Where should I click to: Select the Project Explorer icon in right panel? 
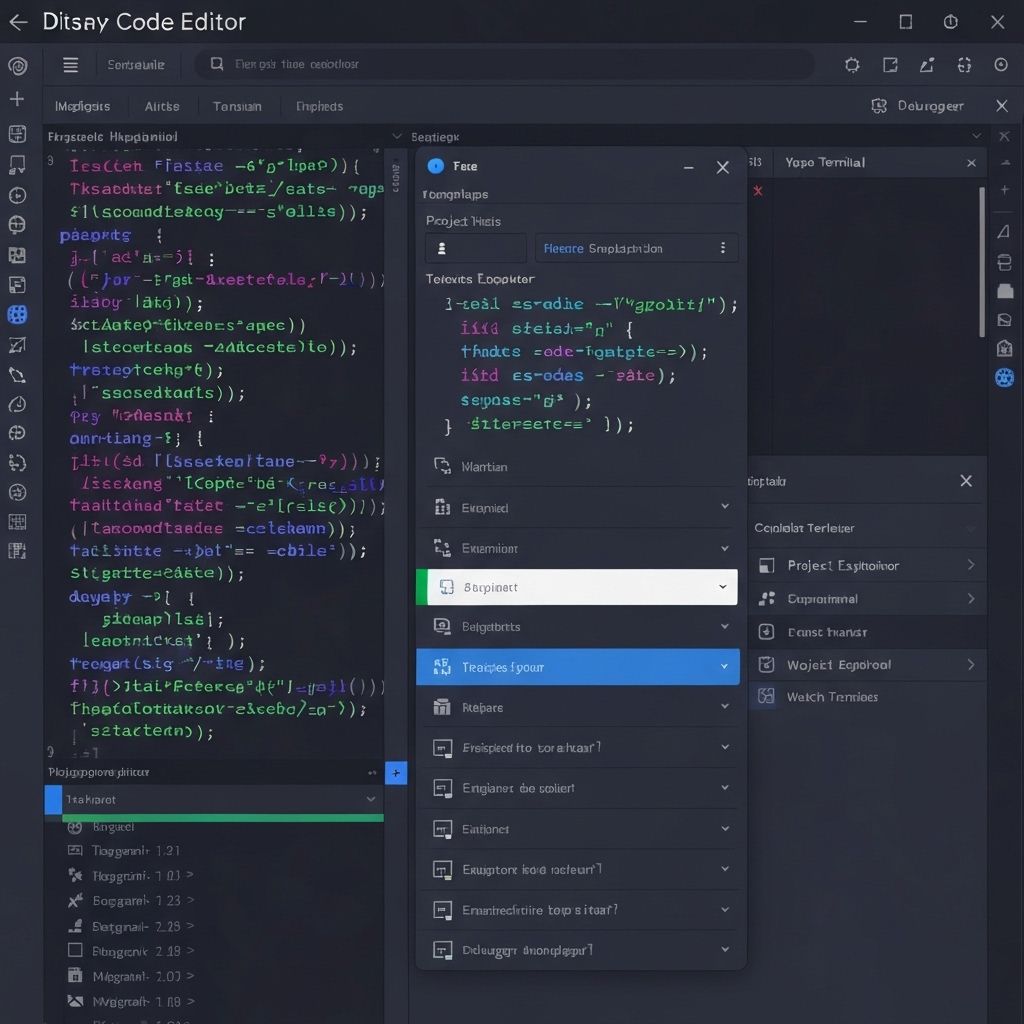click(766, 565)
